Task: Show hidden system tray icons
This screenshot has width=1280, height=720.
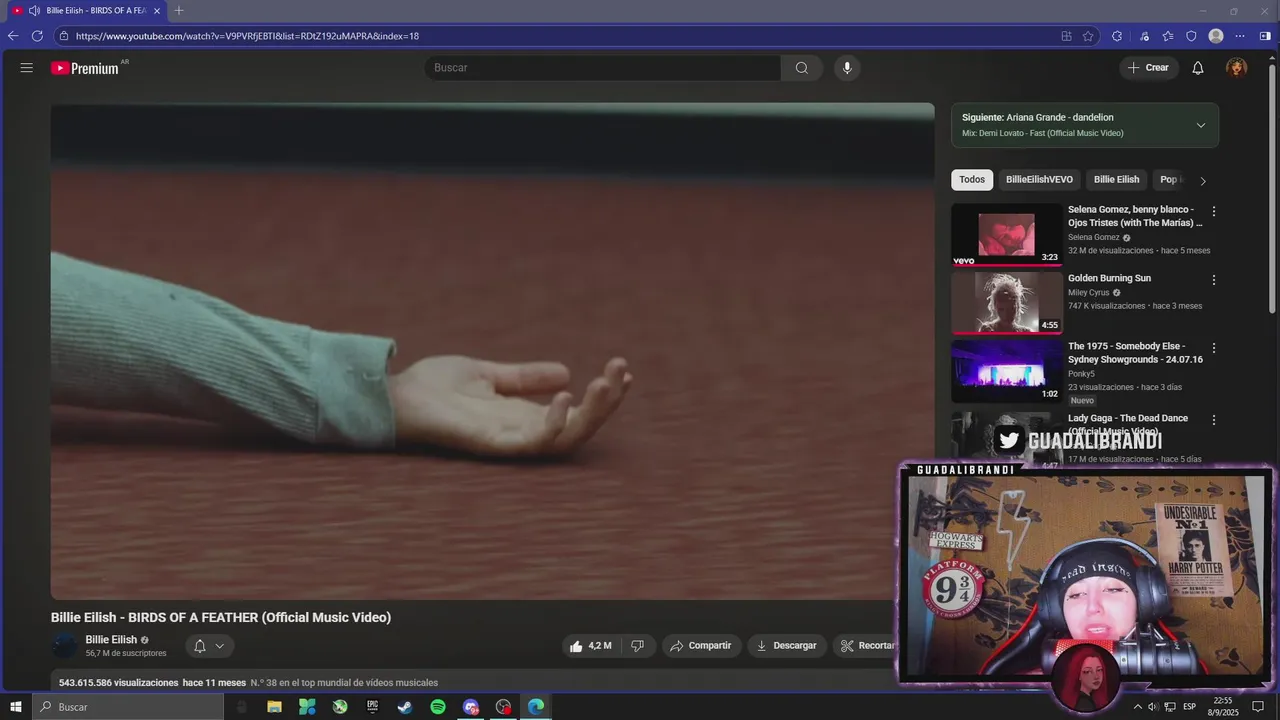Action: point(1137,707)
